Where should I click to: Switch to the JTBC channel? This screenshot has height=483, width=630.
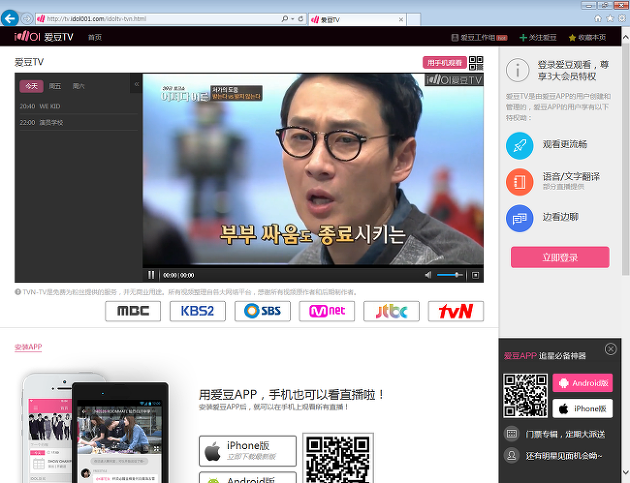[391, 311]
